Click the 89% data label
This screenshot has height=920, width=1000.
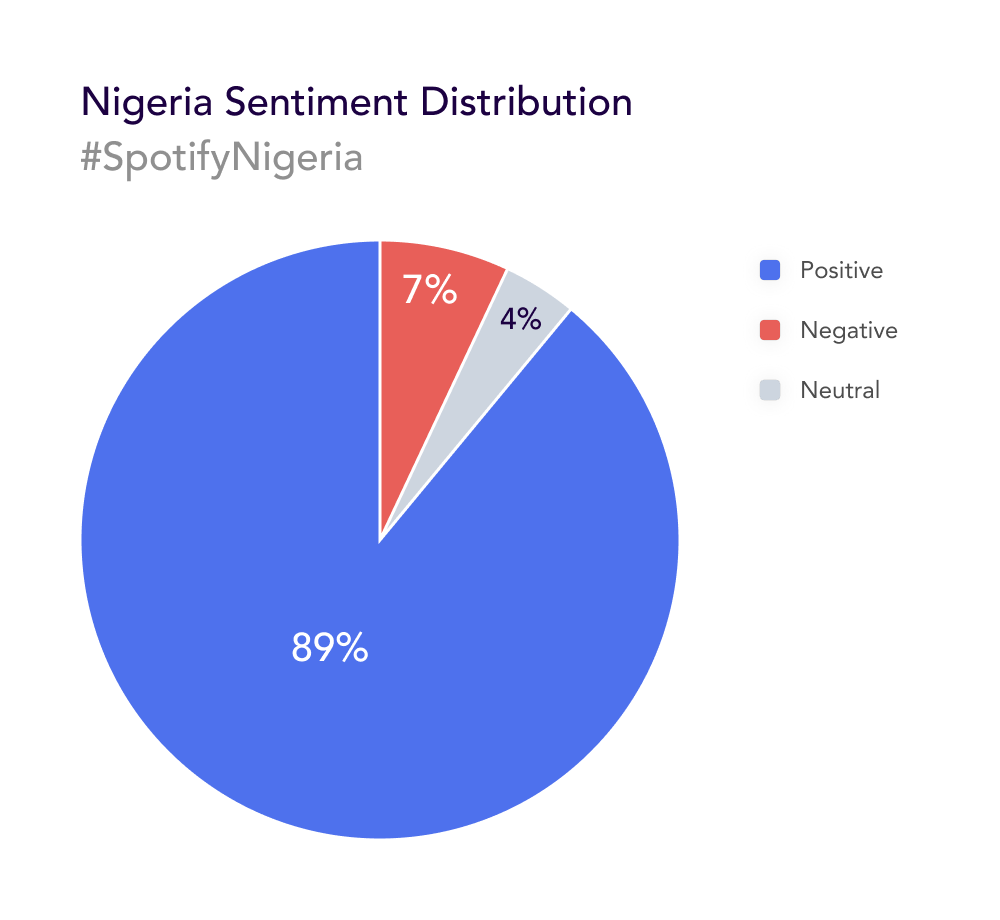coord(330,648)
